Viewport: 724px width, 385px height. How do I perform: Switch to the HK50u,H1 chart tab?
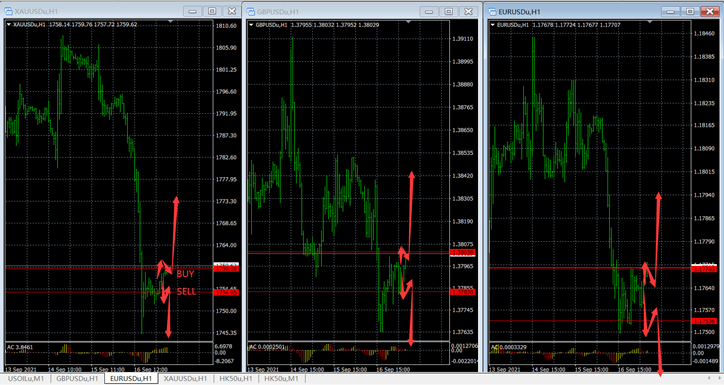[235, 379]
